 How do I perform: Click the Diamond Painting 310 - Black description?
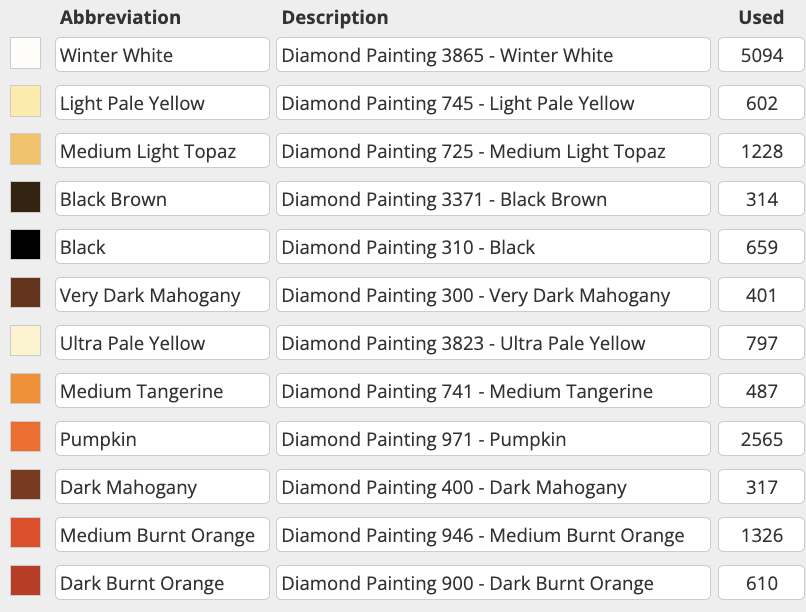(x=493, y=247)
